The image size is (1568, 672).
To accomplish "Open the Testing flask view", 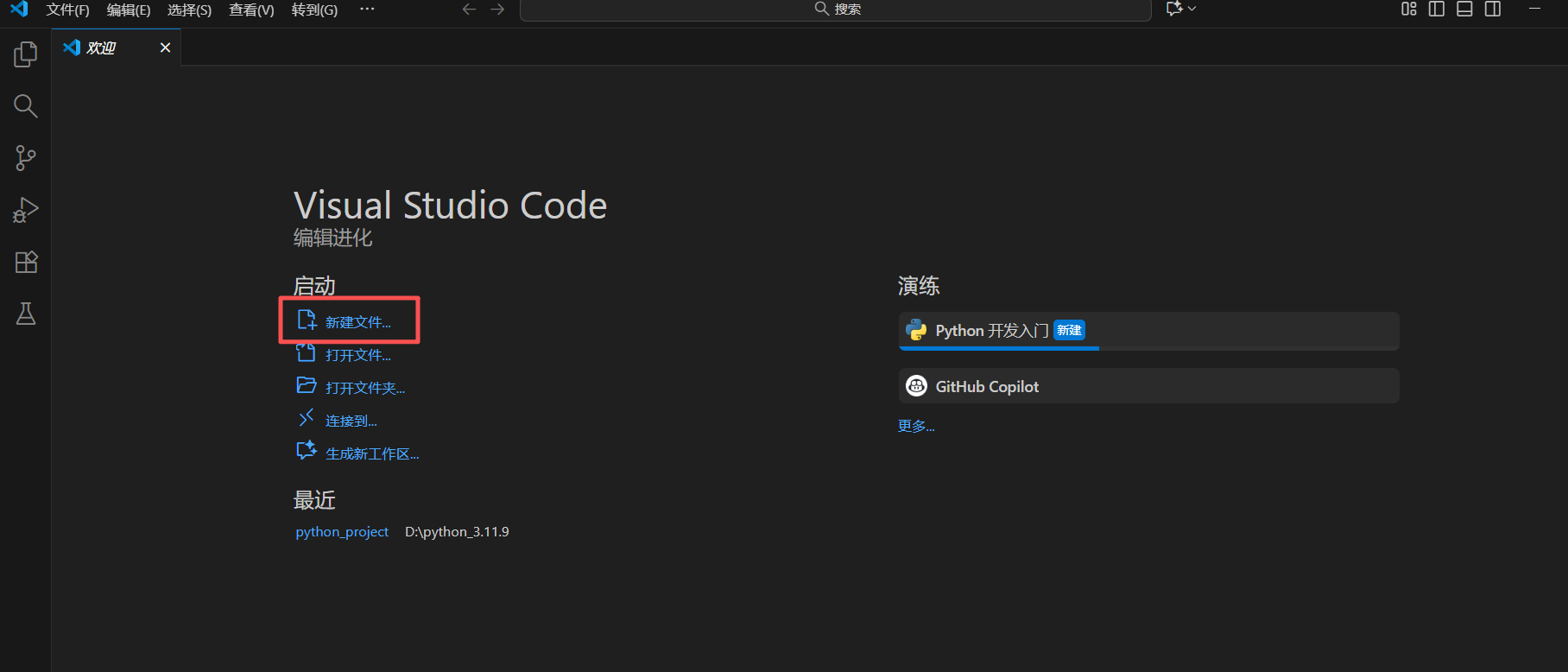I will click(x=26, y=314).
